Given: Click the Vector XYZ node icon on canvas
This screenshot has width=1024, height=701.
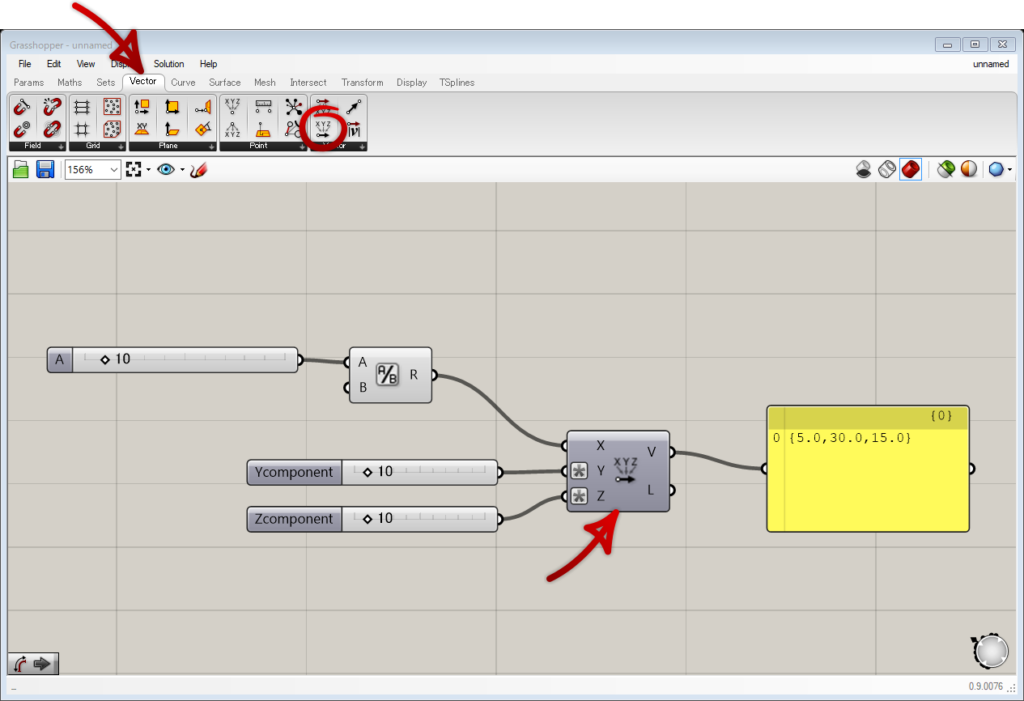Looking at the screenshot, I should click(x=626, y=471).
